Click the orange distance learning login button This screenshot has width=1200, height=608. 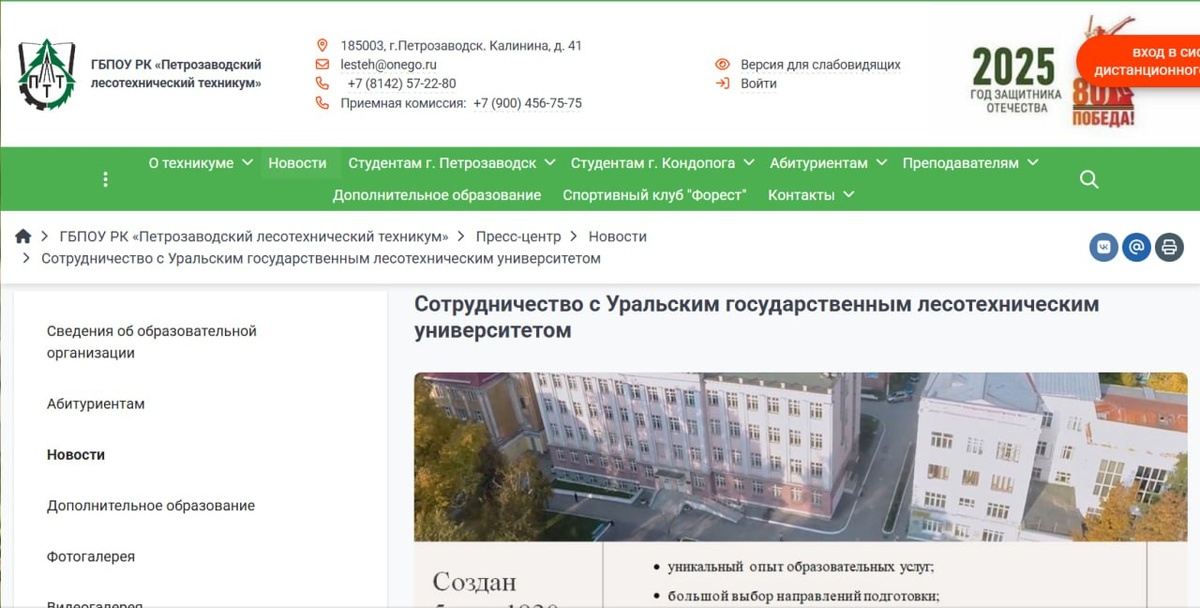pos(1140,61)
